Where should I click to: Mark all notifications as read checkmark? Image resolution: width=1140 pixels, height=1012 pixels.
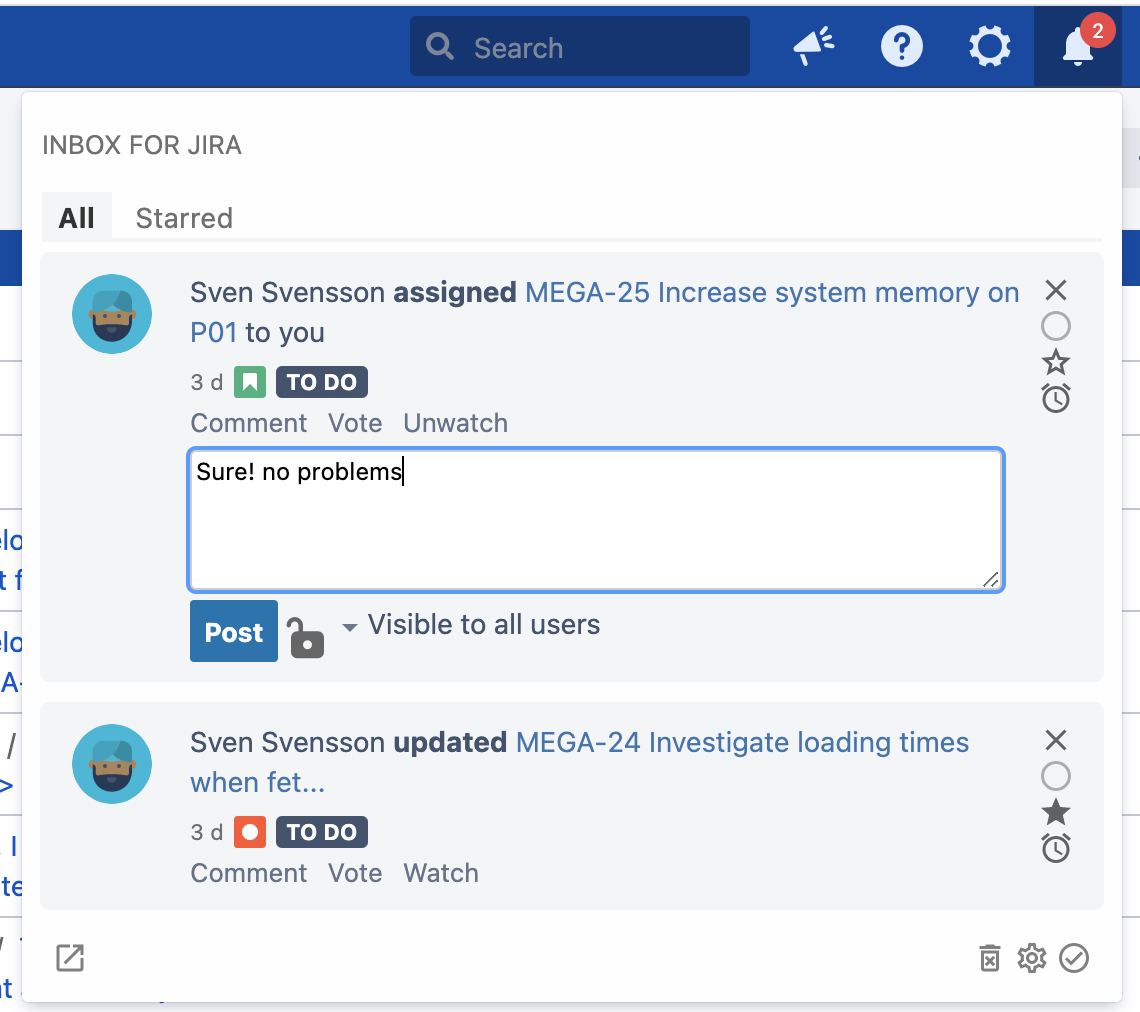[1074, 958]
